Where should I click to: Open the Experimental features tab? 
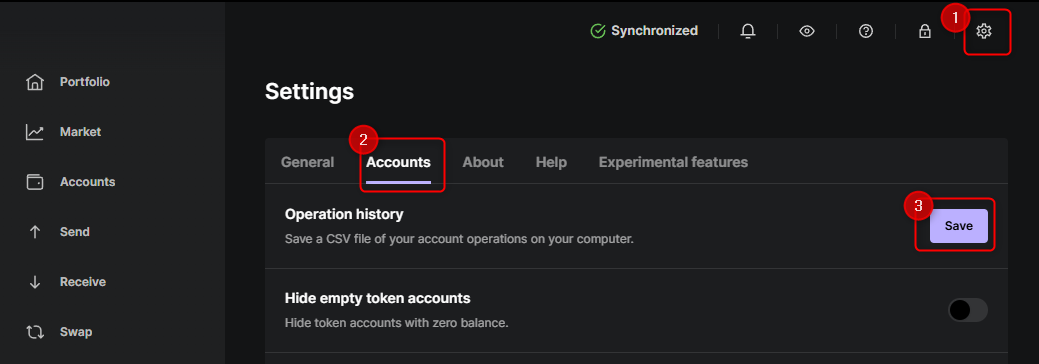pos(673,162)
